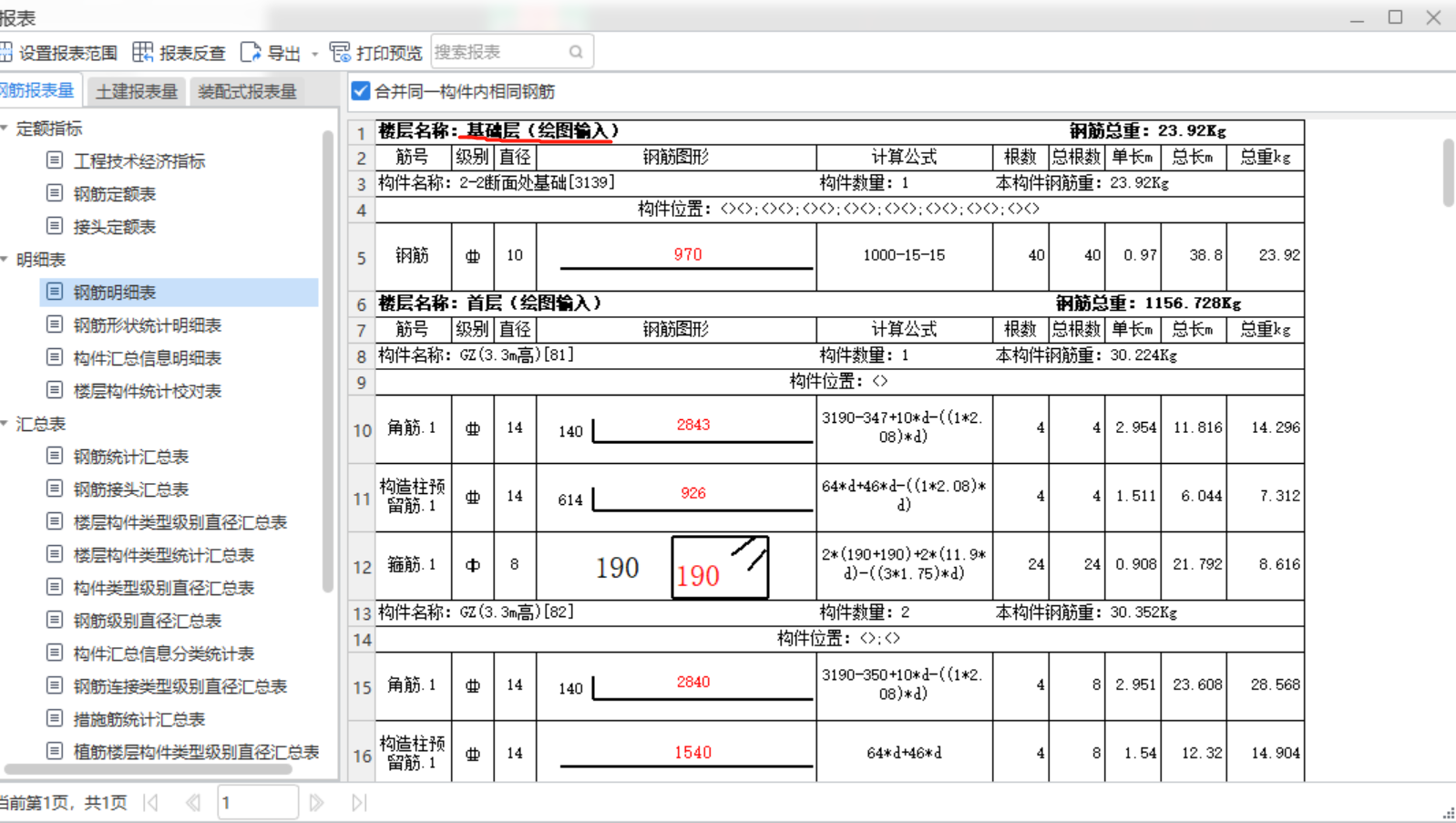This screenshot has height=823, width=1456.
Task: Click the 2-2断面处基础[3139] component row
Action: pos(839,182)
